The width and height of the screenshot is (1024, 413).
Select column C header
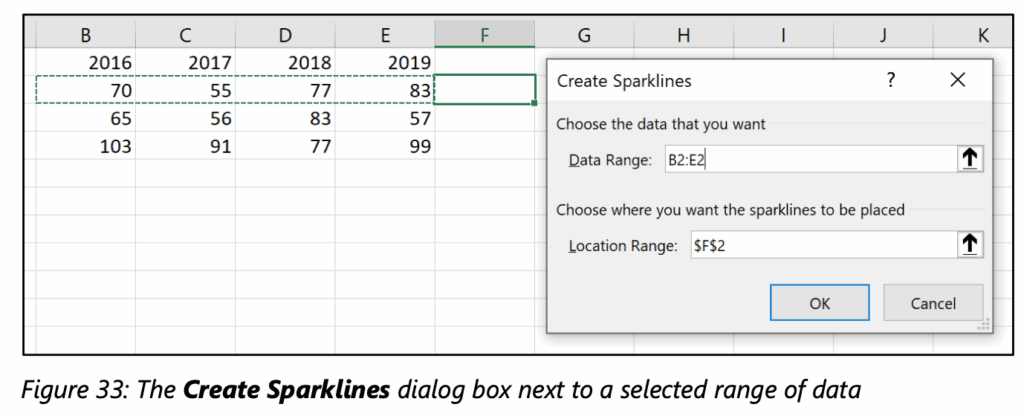click(185, 36)
